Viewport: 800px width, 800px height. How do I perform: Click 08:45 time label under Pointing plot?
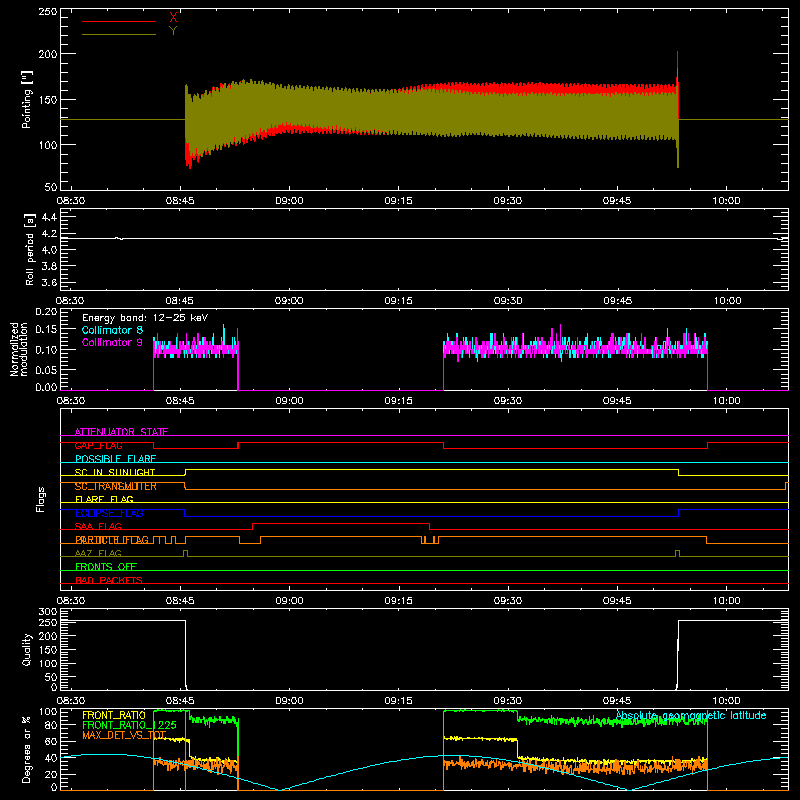[x=180, y=201]
